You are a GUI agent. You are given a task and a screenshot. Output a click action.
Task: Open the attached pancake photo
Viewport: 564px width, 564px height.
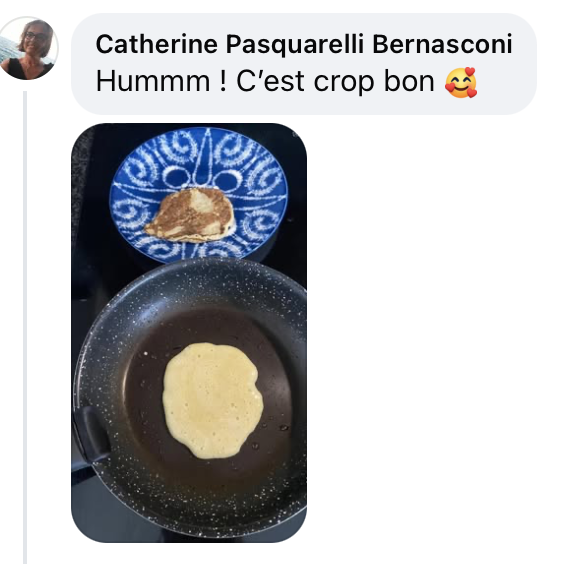[189, 333]
